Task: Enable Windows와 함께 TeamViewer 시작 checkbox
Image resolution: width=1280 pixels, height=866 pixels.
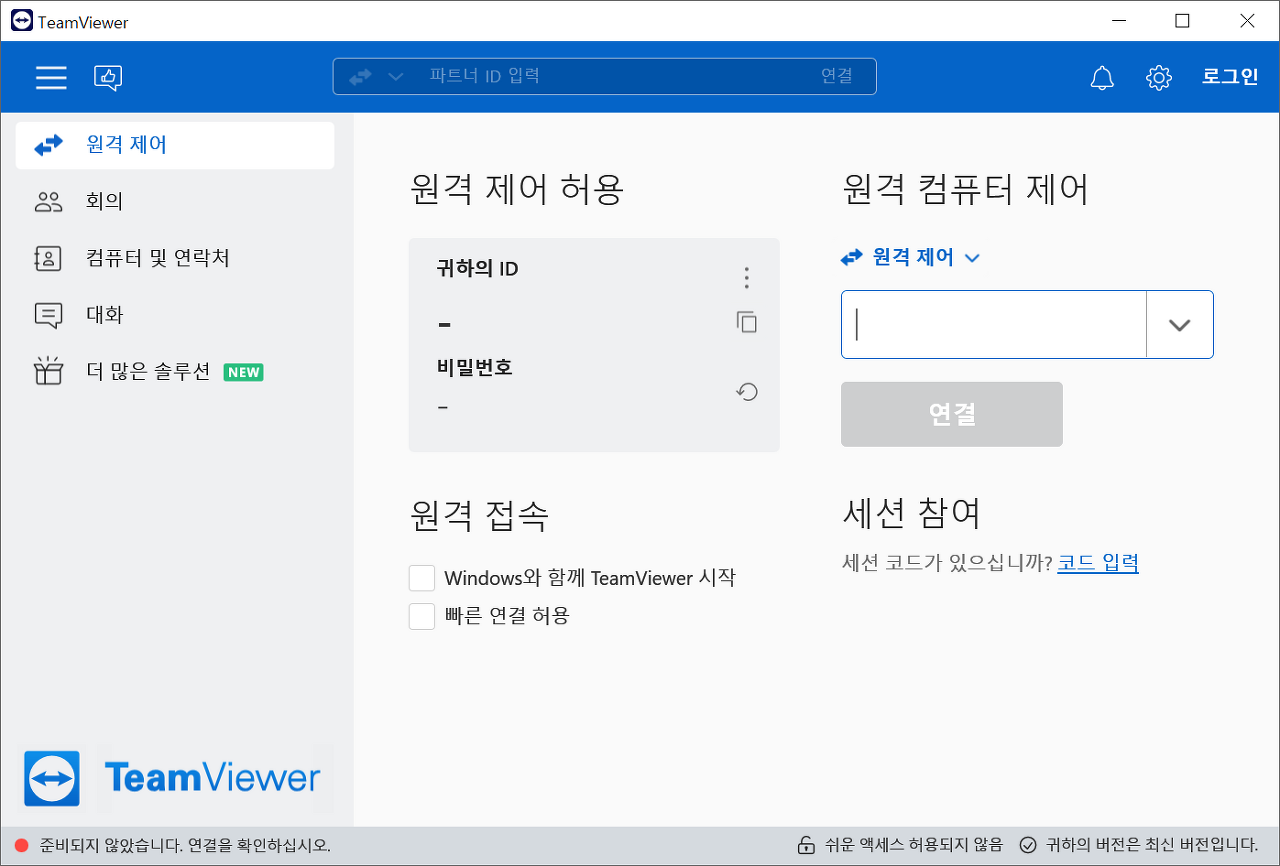Action: tap(422, 578)
